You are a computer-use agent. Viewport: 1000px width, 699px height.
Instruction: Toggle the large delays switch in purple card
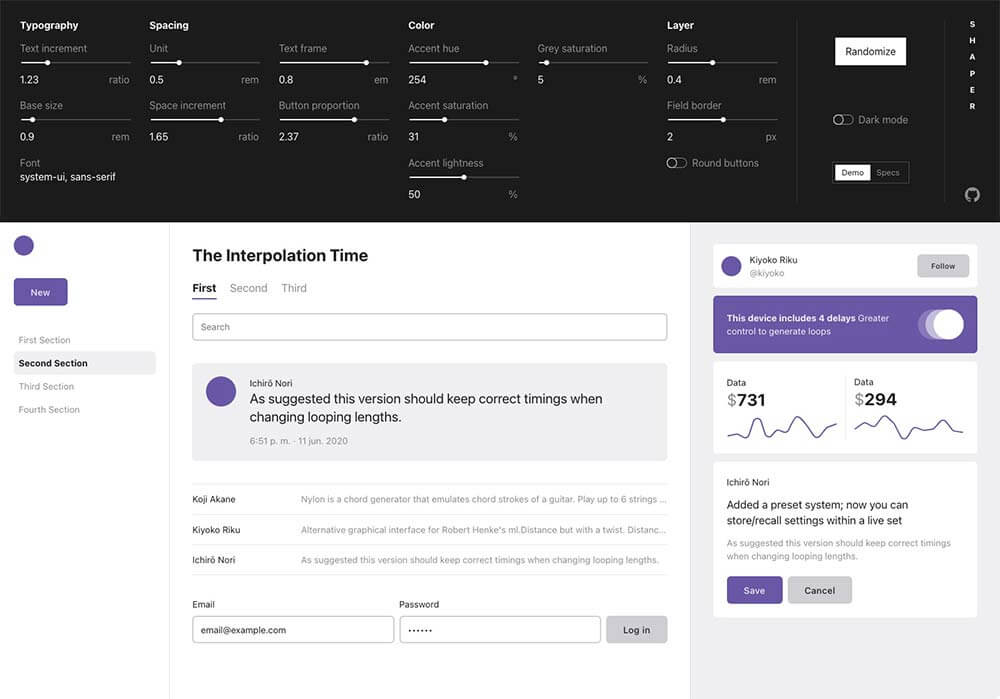[x=945, y=324]
